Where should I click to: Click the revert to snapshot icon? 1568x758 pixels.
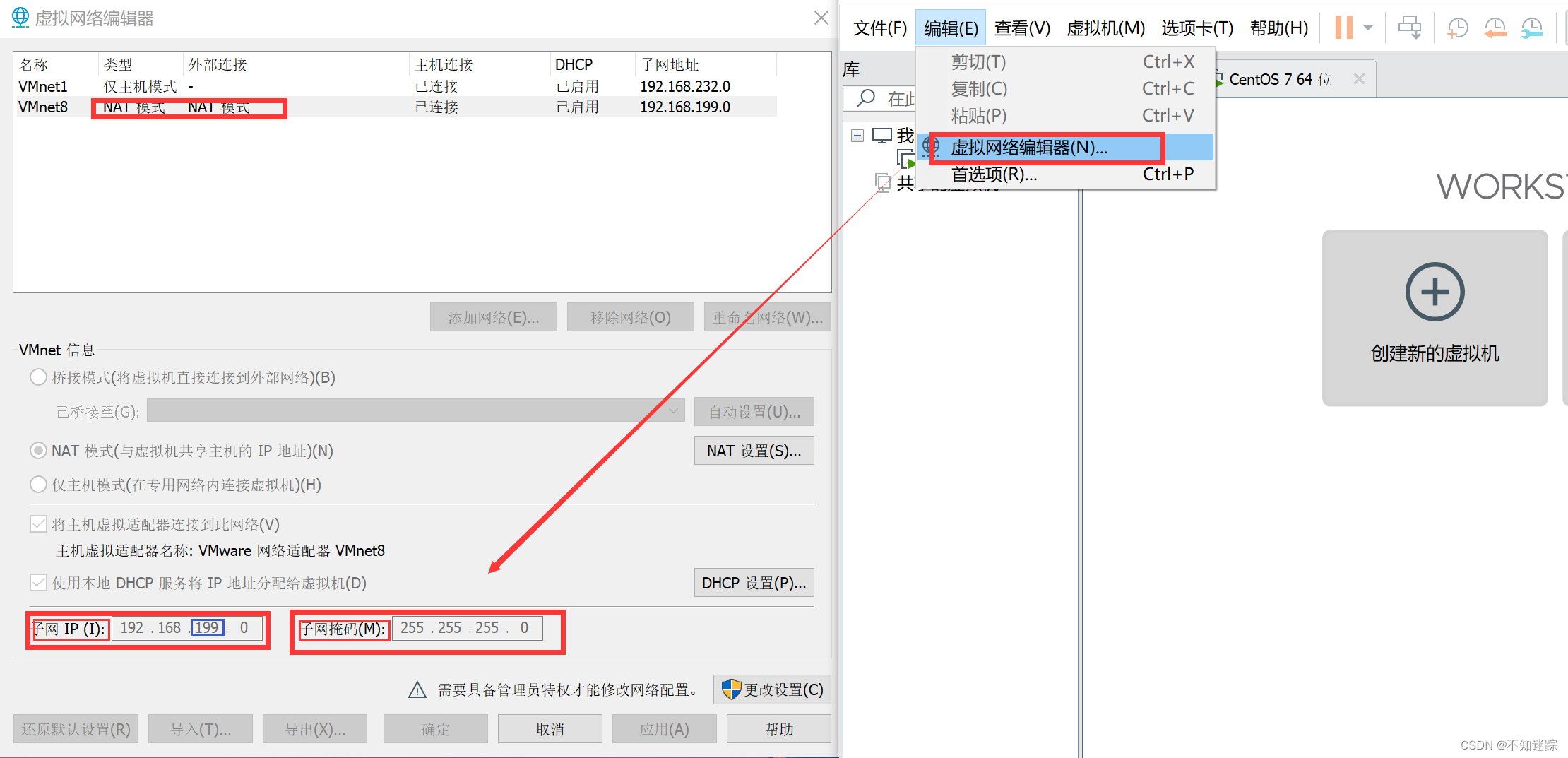pos(1495,28)
